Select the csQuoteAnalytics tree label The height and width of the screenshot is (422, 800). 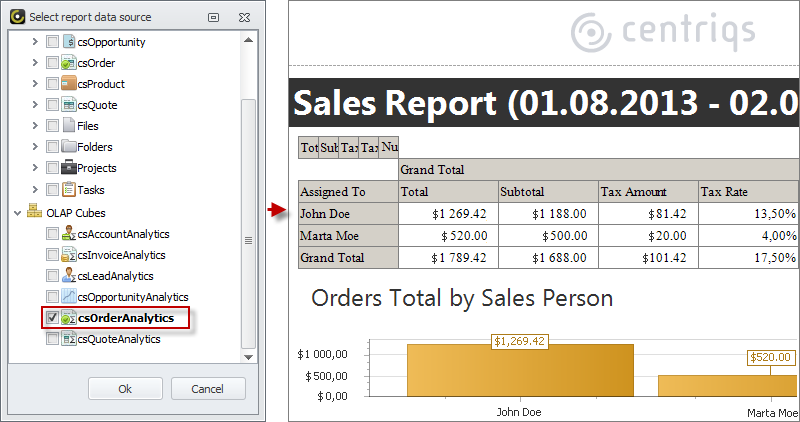pos(119,339)
